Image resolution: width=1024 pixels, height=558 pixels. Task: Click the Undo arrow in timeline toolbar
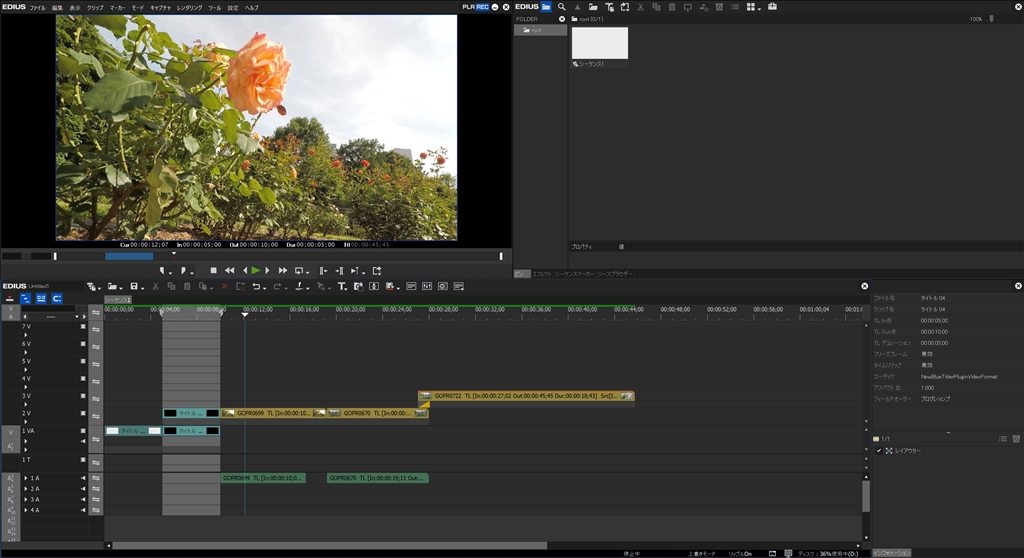[x=256, y=287]
